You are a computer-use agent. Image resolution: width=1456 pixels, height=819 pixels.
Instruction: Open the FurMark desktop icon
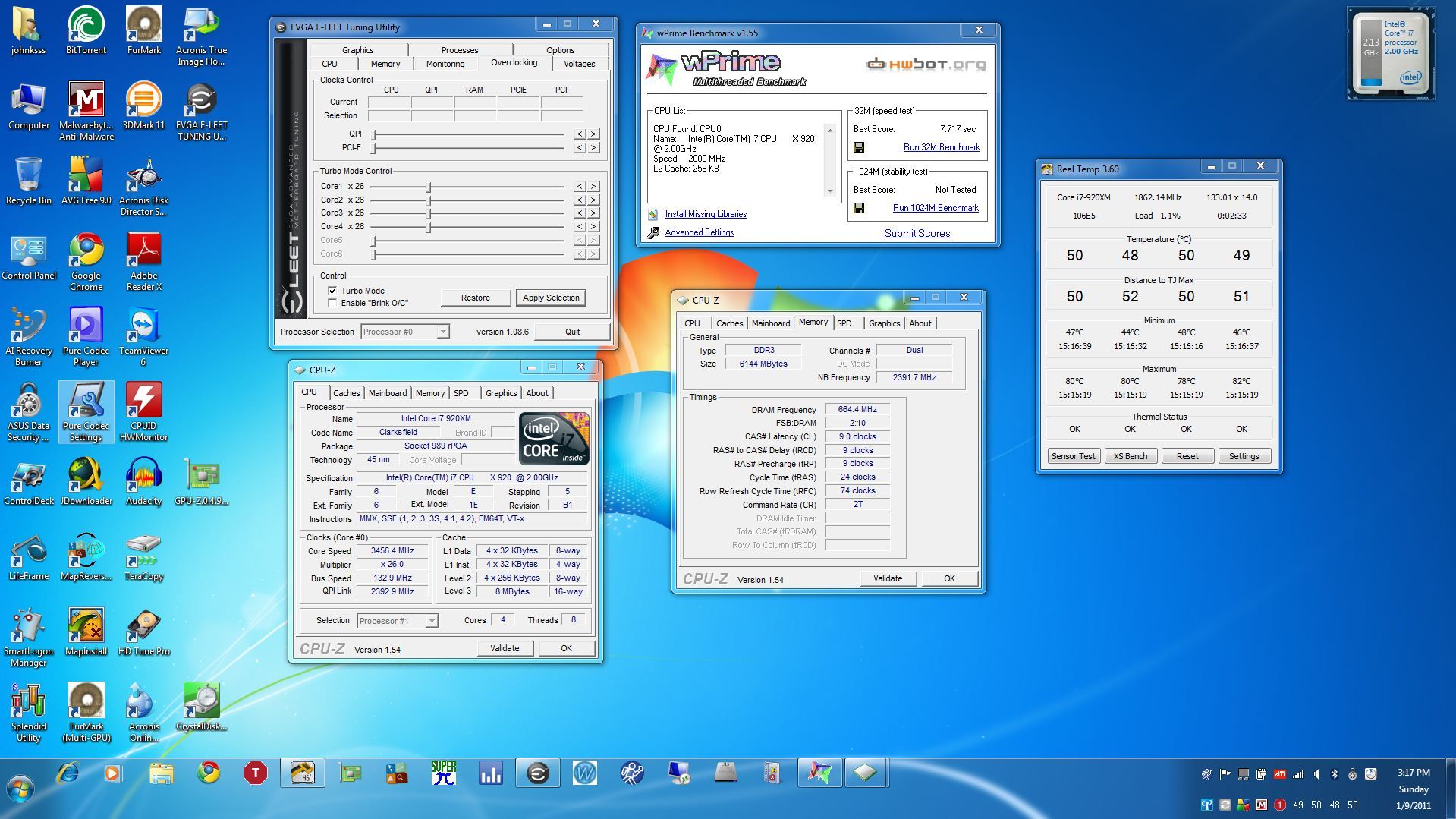143,30
